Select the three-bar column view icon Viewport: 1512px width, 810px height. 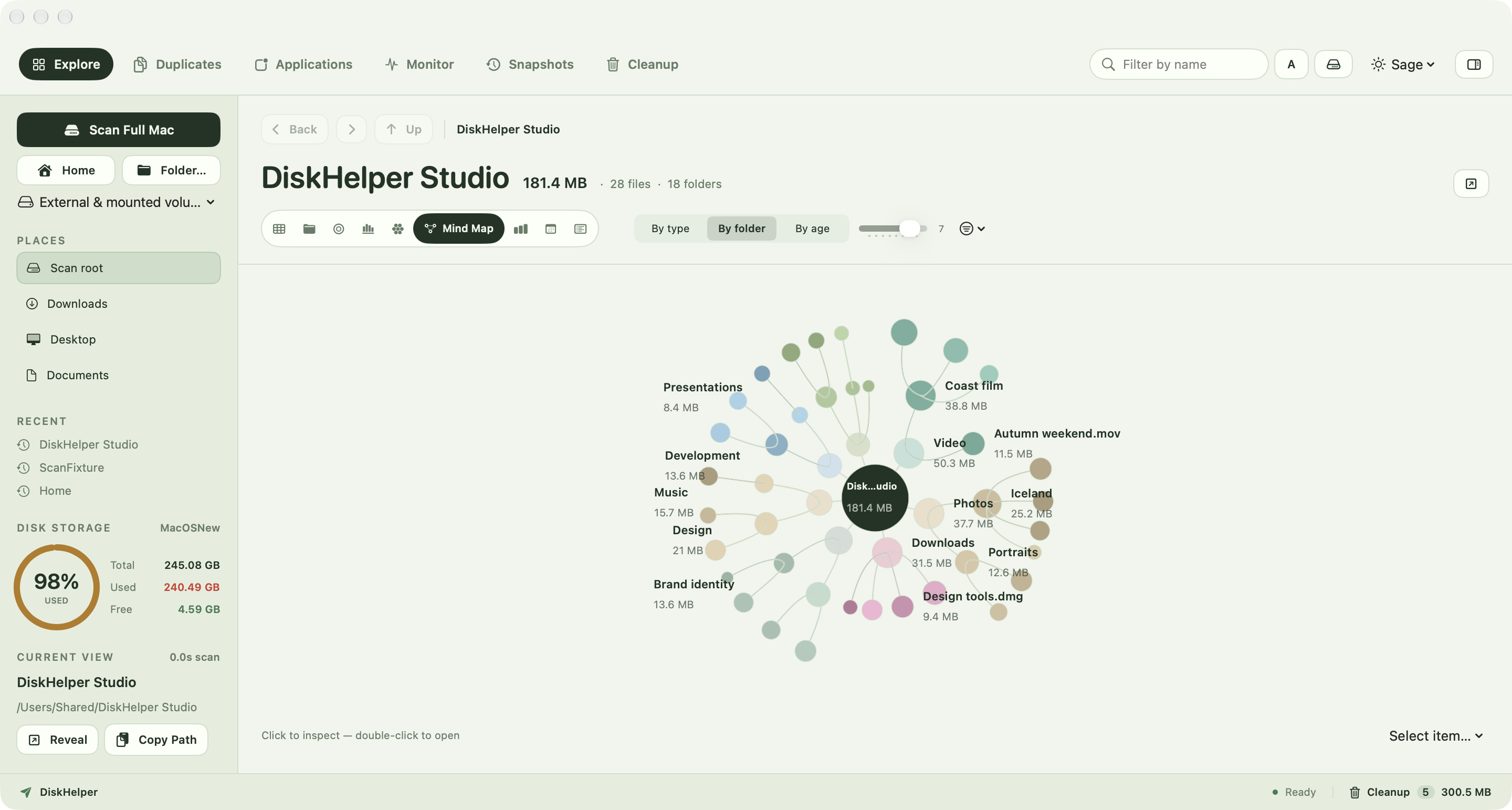pos(521,229)
